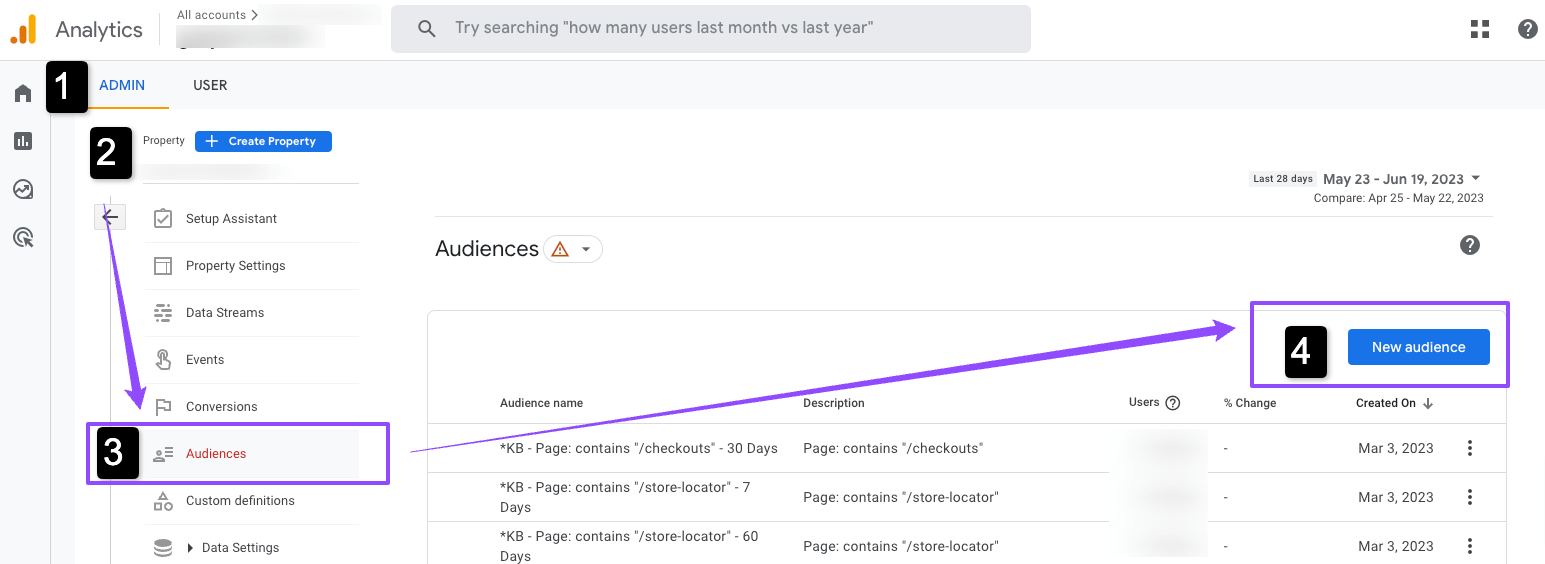Click the Property Settings layout icon
Viewport: 1545px width, 564px height.
[x=163, y=266]
